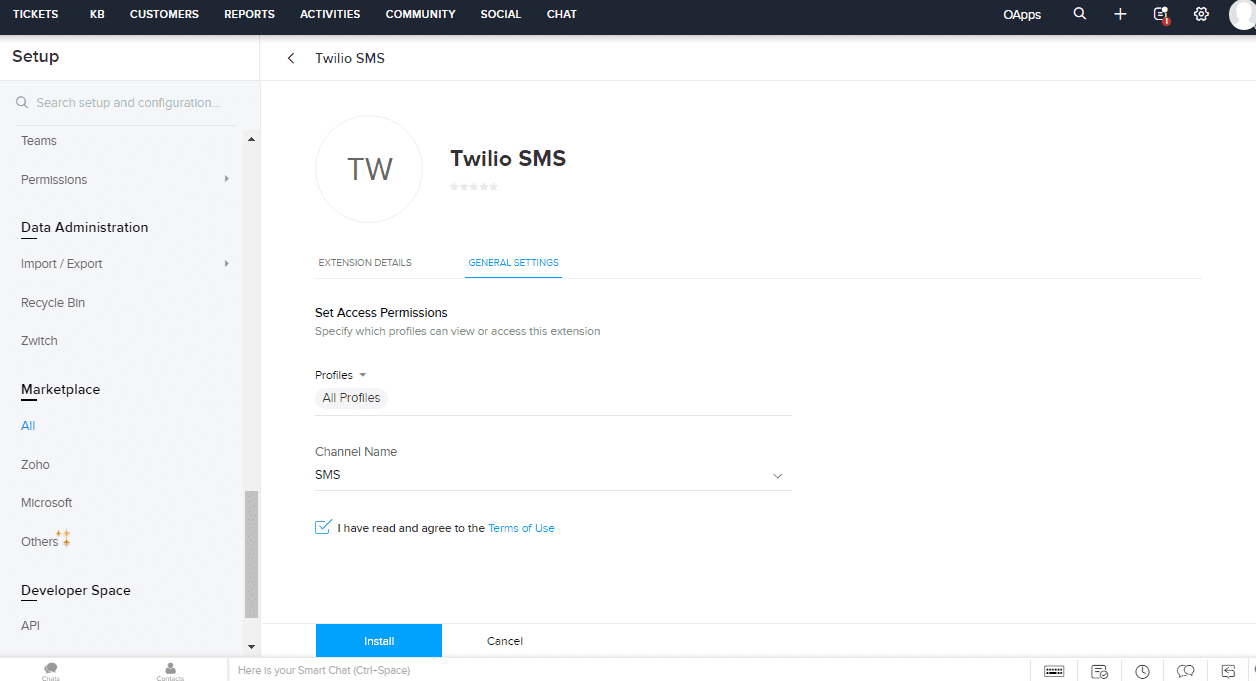Open Teams in setup sidebar
The height and width of the screenshot is (681, 1256).
pos(39,141)
